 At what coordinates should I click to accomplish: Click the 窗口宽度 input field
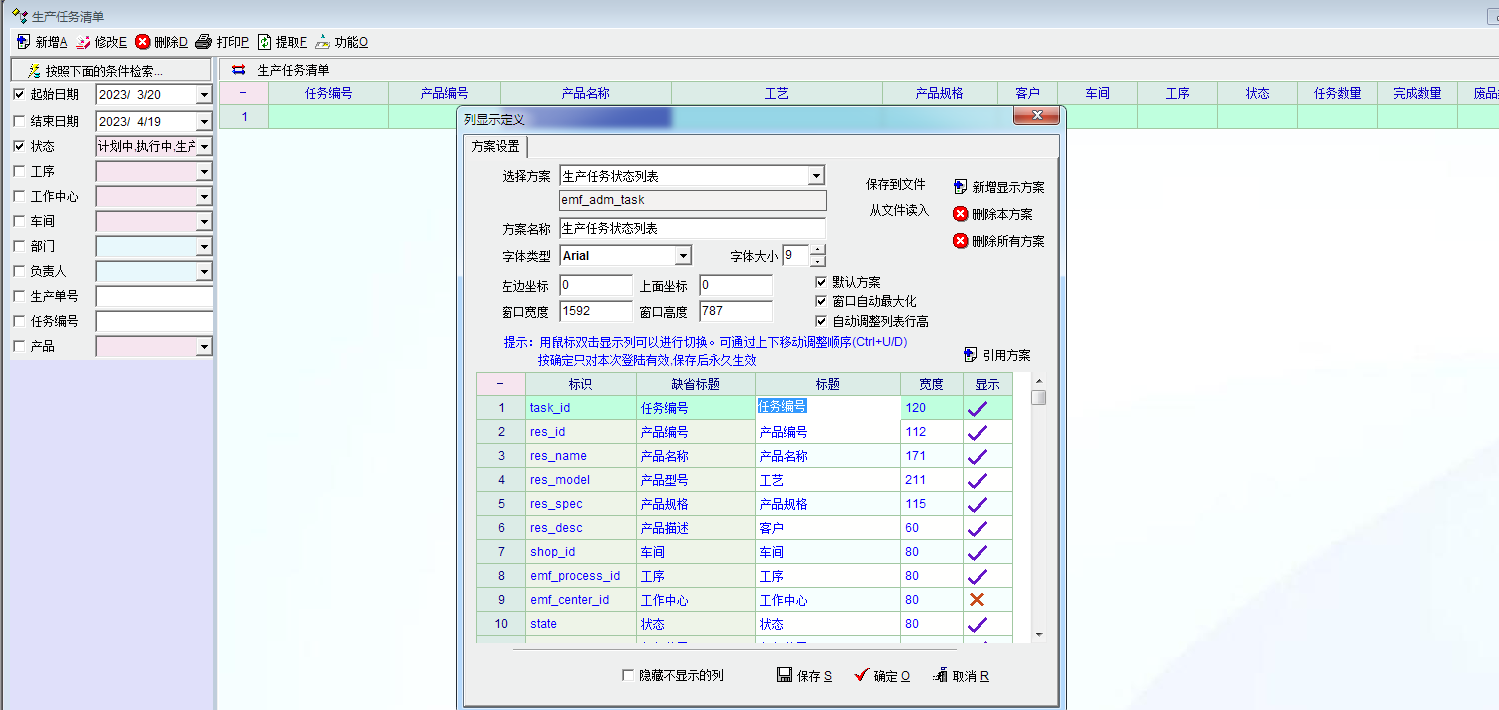tap(595, 311)
